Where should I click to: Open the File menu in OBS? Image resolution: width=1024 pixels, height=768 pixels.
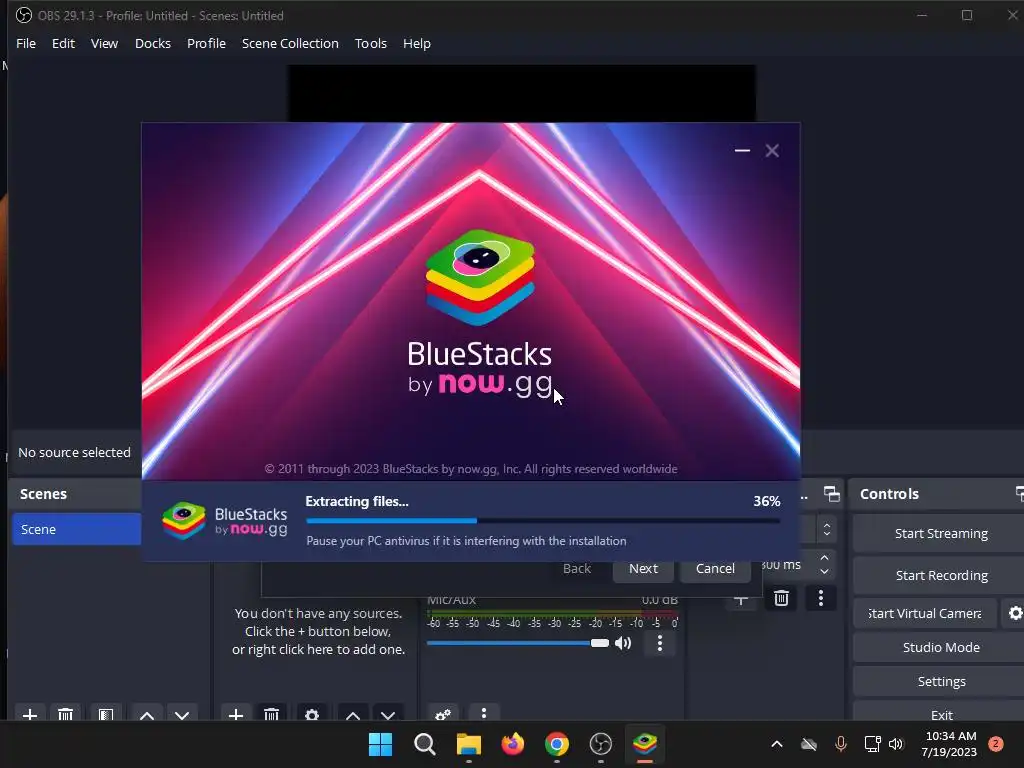26,43
